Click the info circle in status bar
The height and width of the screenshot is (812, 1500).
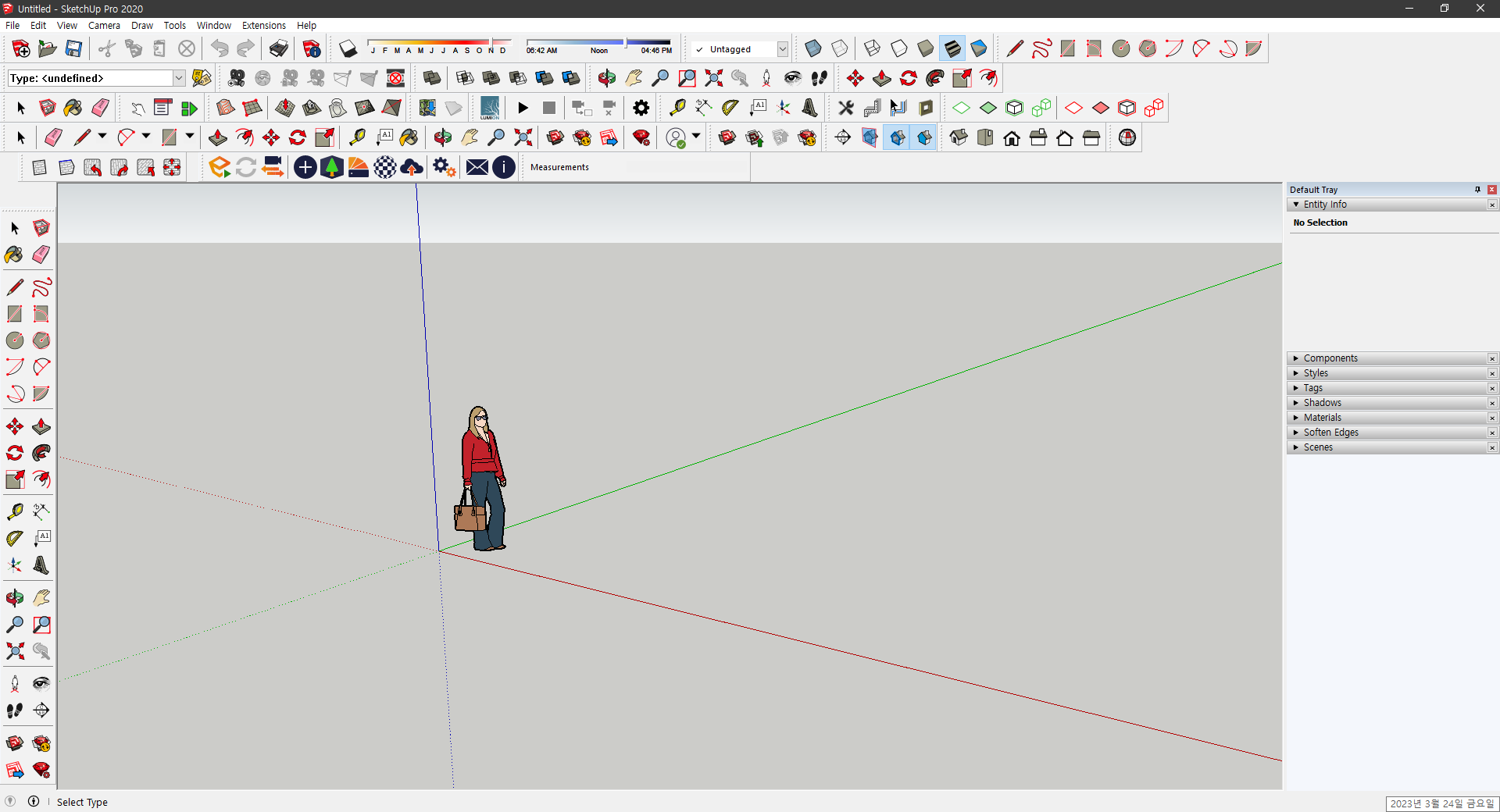(34, 801)
